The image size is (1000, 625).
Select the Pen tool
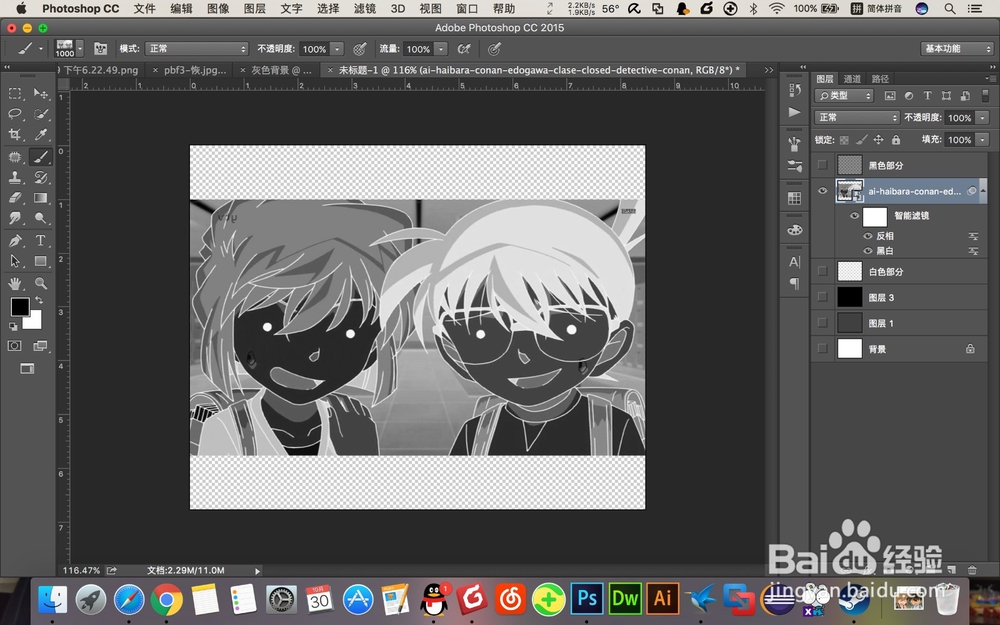15,240
